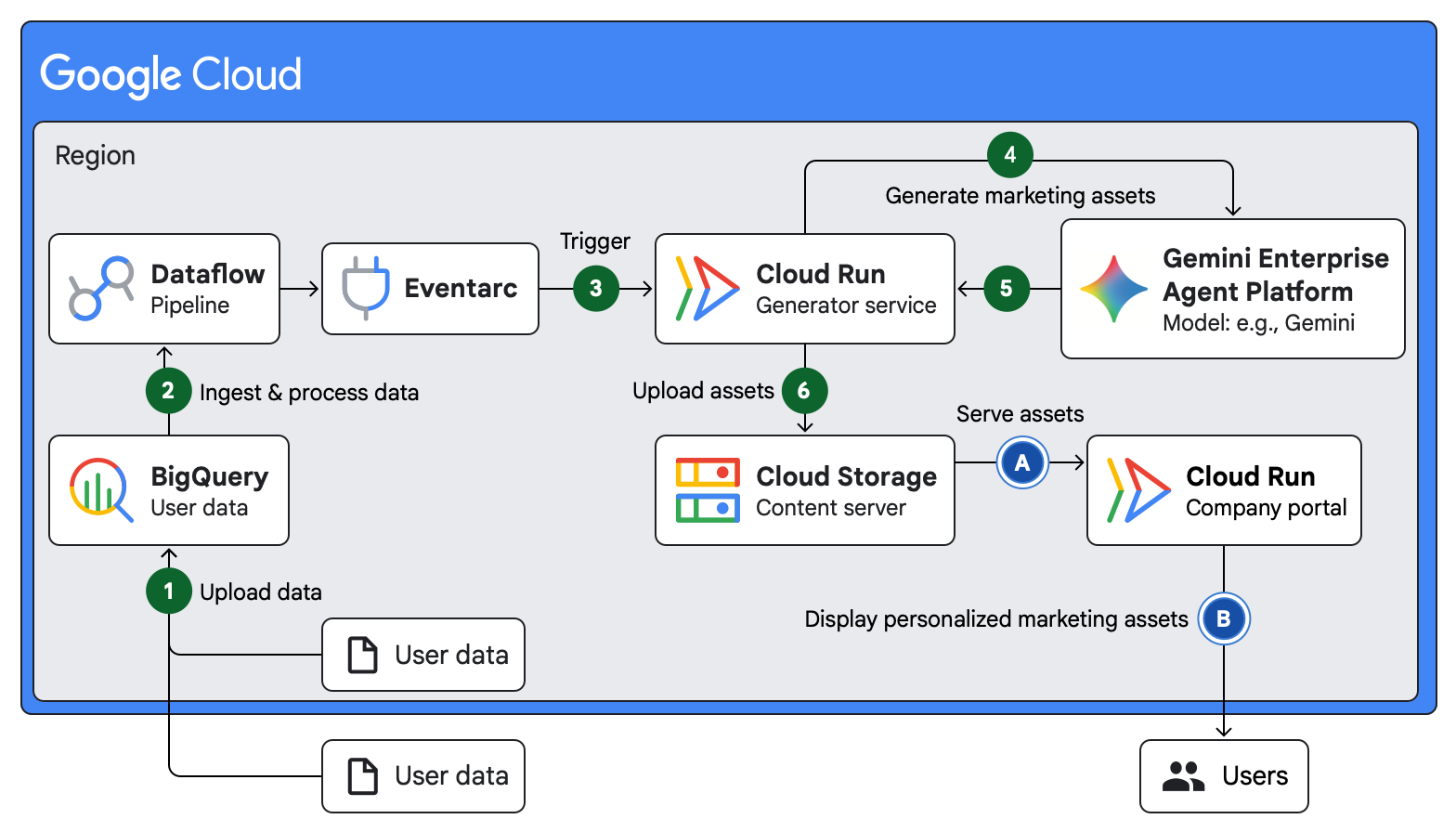This screenshot has height=832, width=1456.
Task: Click the Dataflow pipeline icon
Action: 101,289
